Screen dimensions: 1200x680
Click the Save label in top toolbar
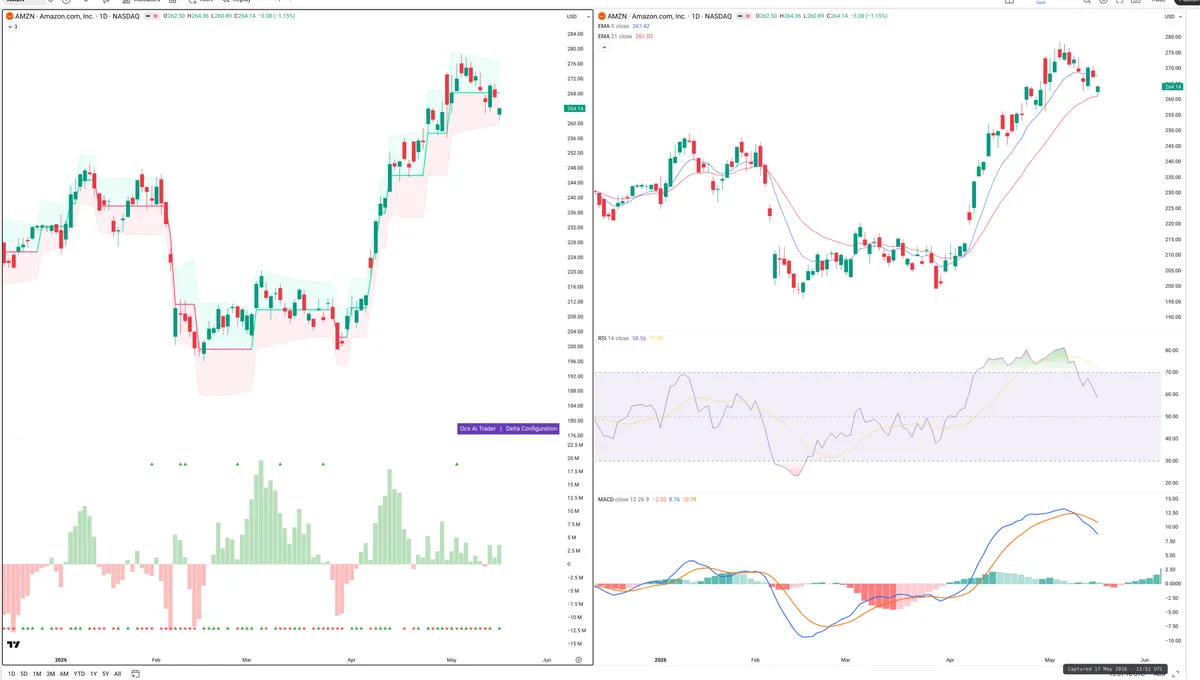pos(1040,3)
